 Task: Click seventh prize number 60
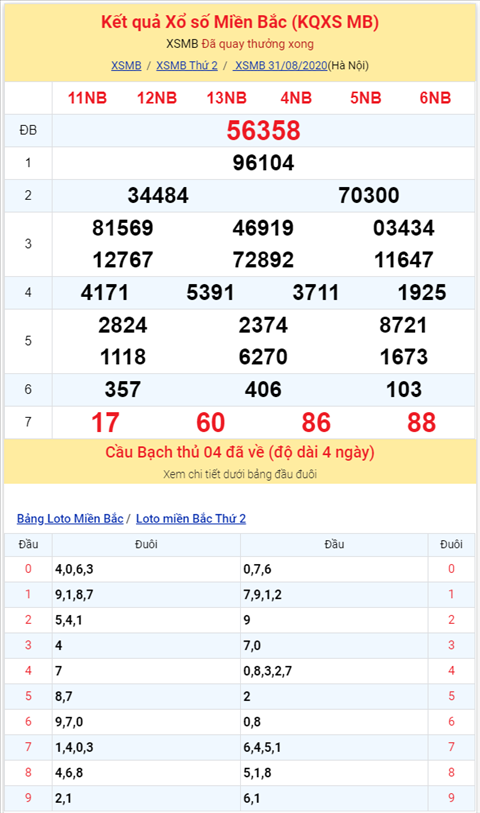210,423
